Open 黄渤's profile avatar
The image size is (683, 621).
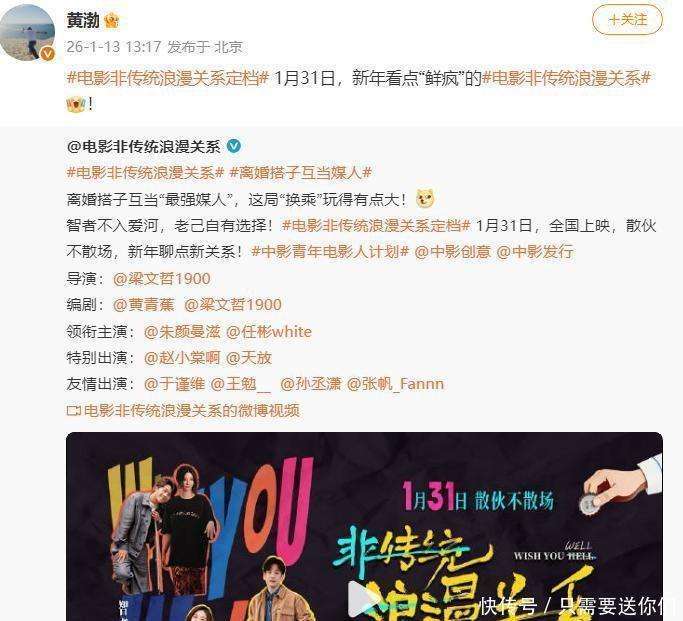pos(27,33)
